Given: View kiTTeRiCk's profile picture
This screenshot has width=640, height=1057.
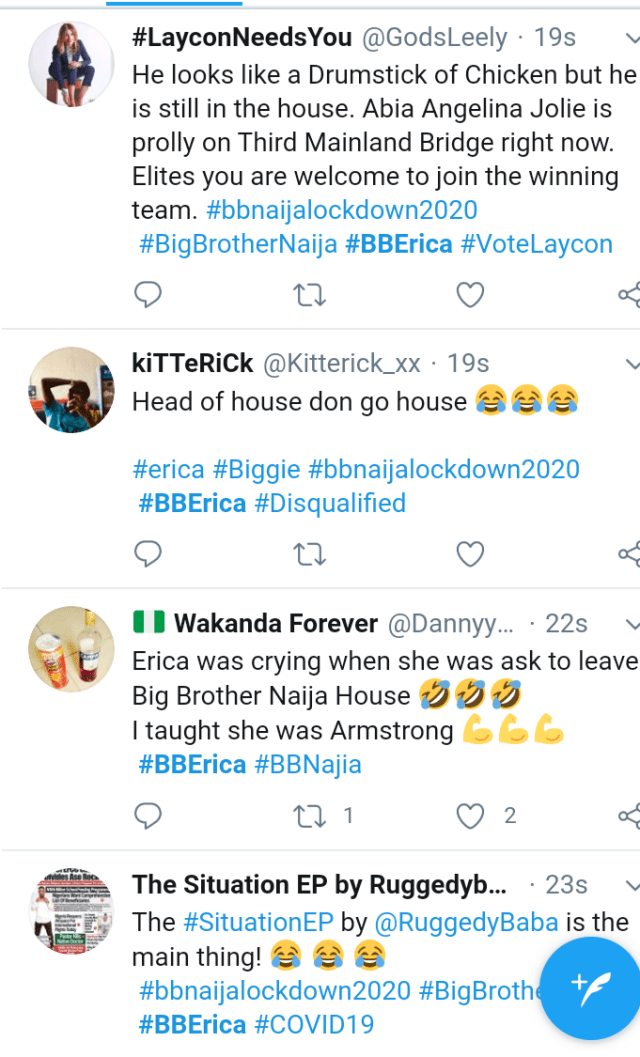Looking at the screenshot, I should click(71, 390).
